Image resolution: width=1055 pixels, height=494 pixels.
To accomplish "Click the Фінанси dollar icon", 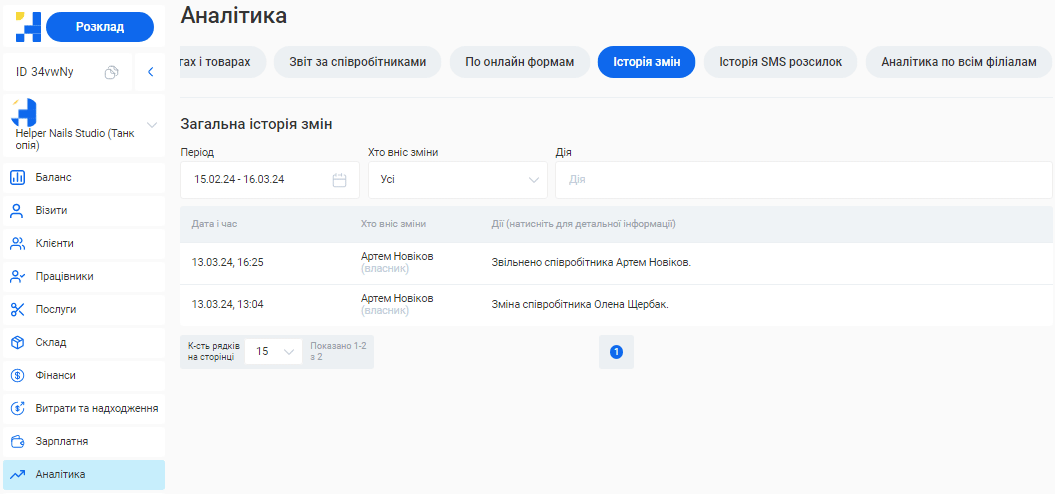I will pyautogui.click(x=17, y=376).
